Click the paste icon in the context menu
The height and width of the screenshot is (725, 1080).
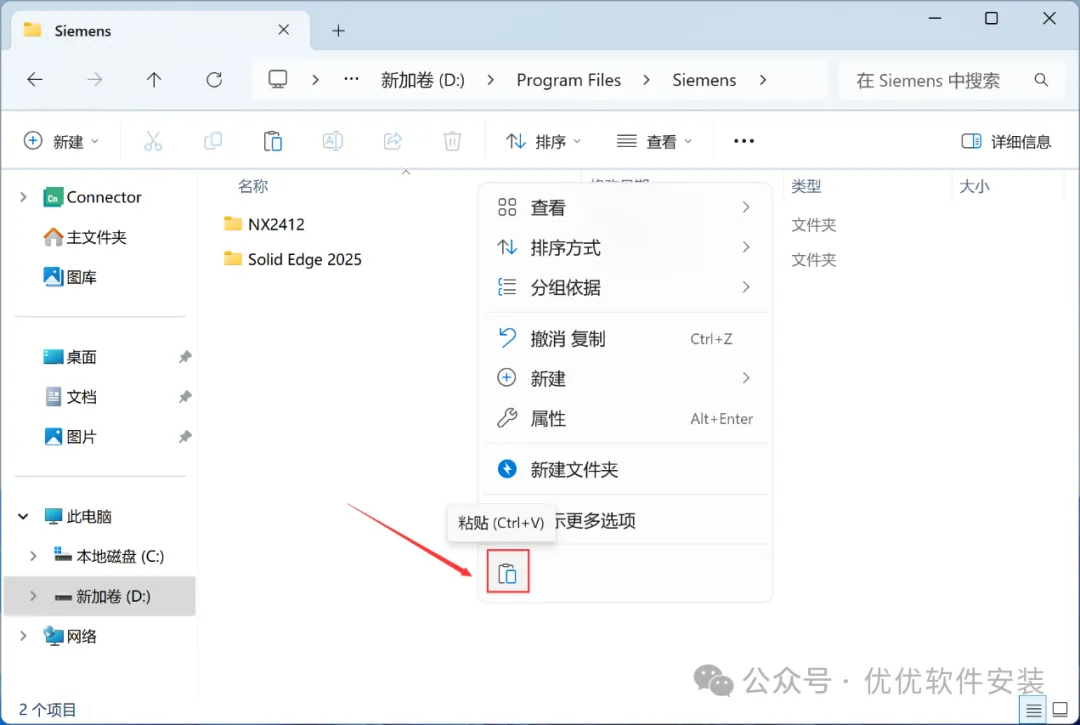coord(508,572)
